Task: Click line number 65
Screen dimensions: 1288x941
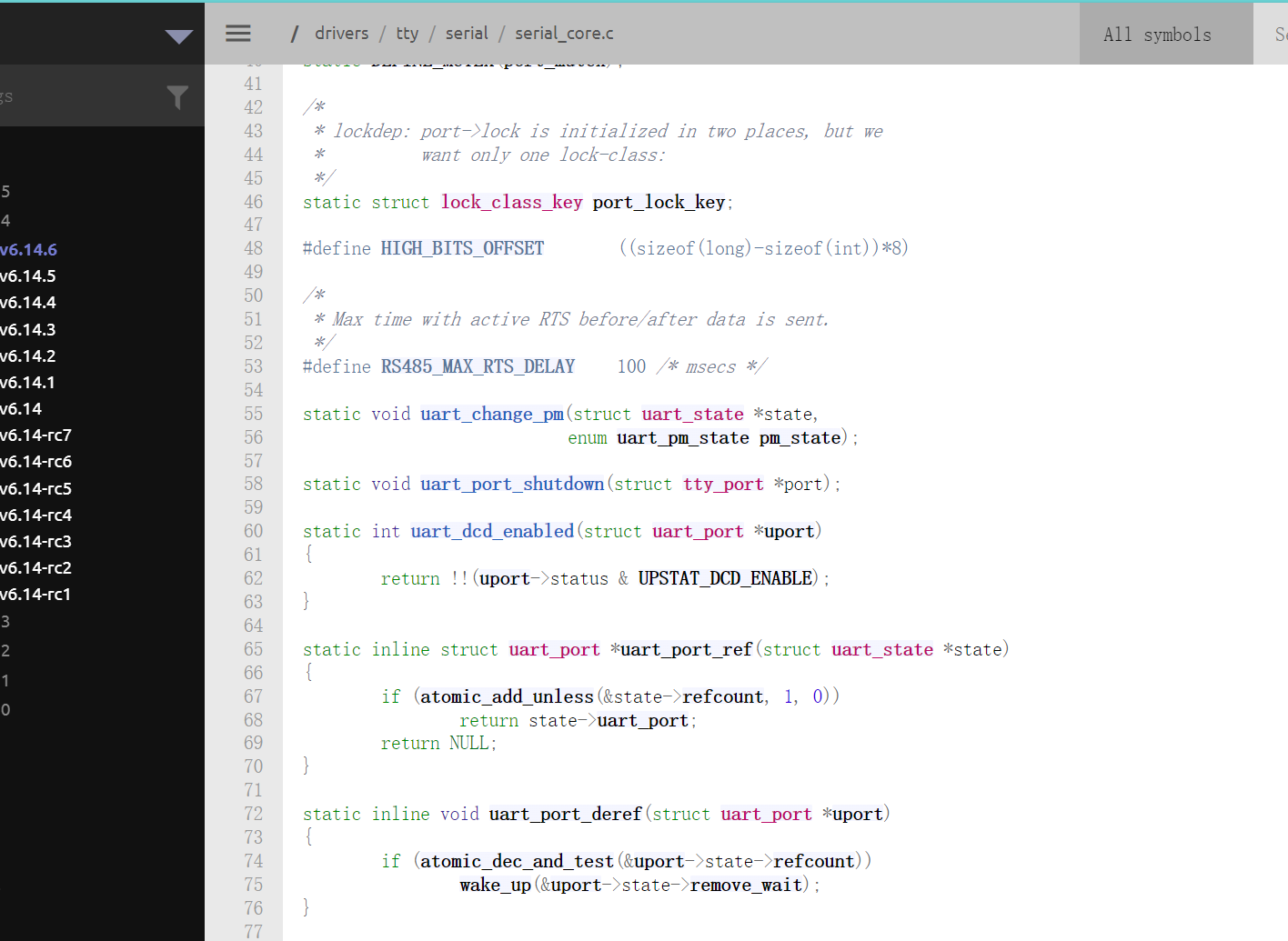Action: 253,649
